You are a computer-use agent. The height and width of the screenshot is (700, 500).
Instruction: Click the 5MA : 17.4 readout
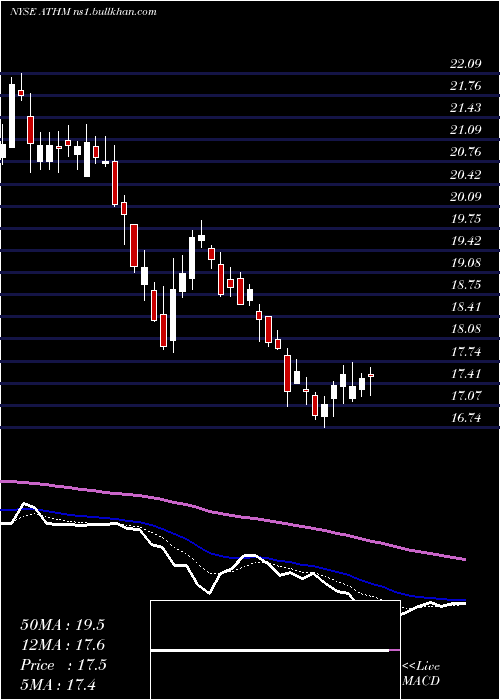(x=58, y=684)
